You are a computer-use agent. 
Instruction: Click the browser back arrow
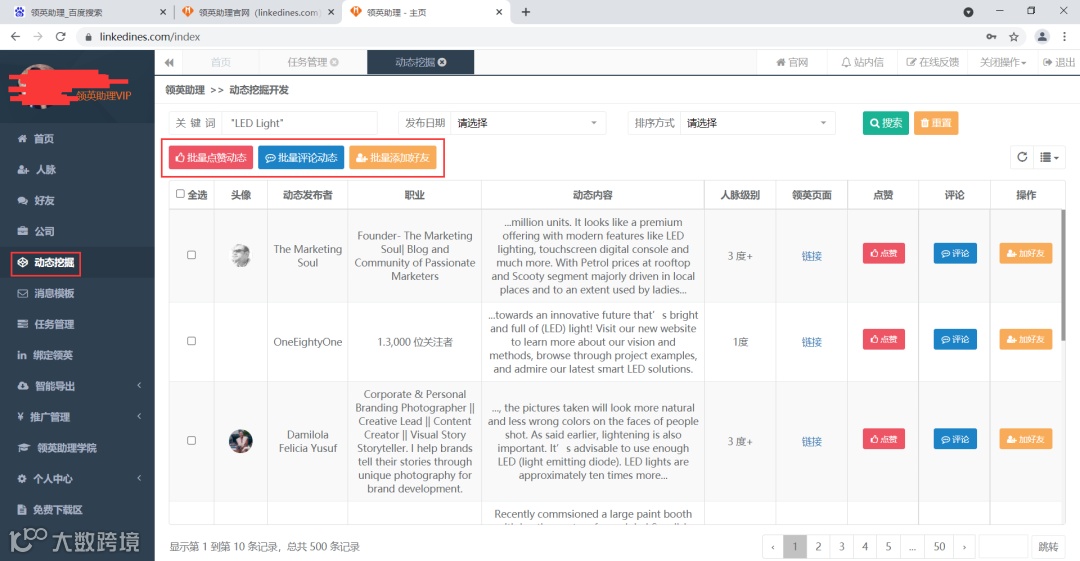[15, 37]
